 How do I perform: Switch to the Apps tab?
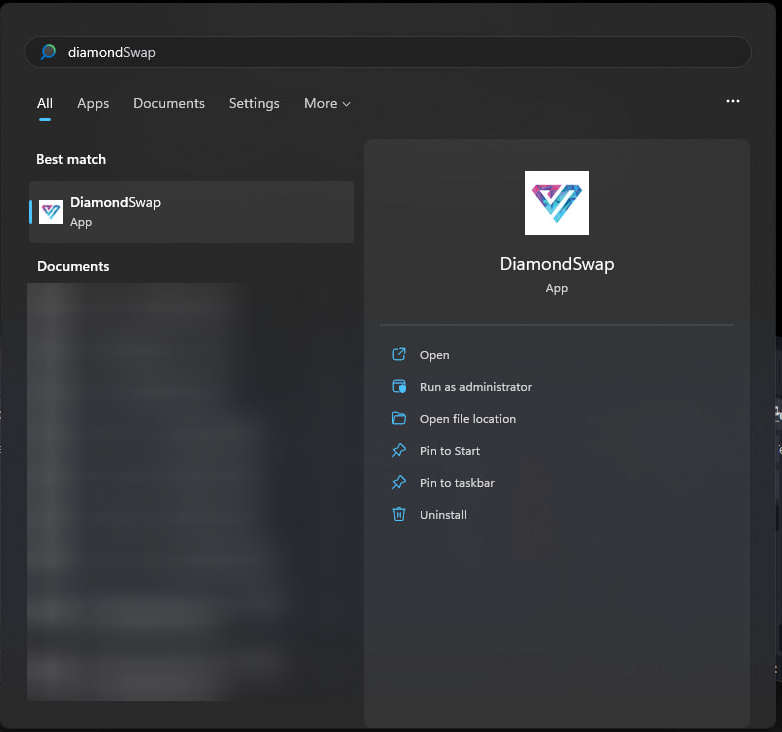point(93,103)
